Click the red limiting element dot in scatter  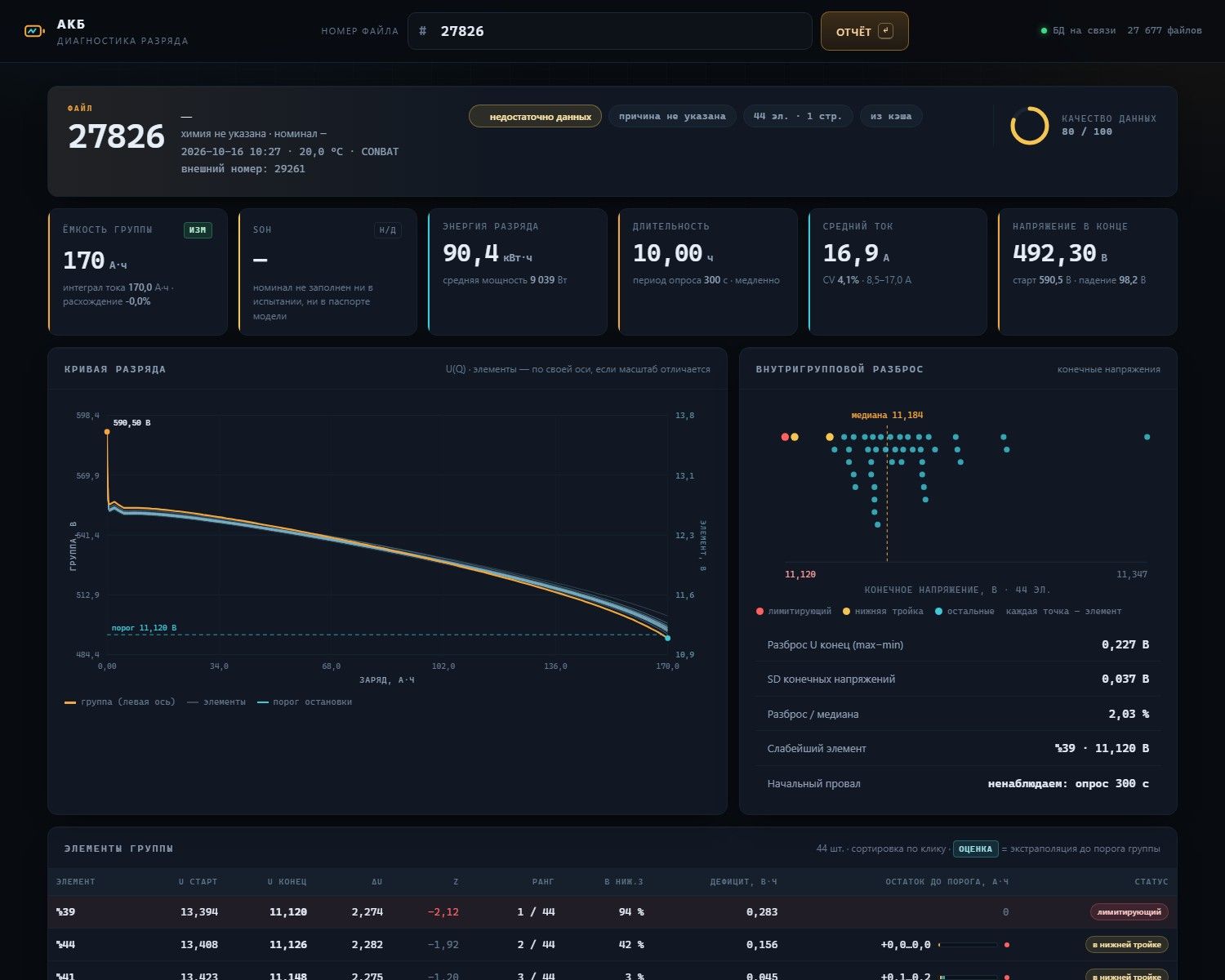785,437
